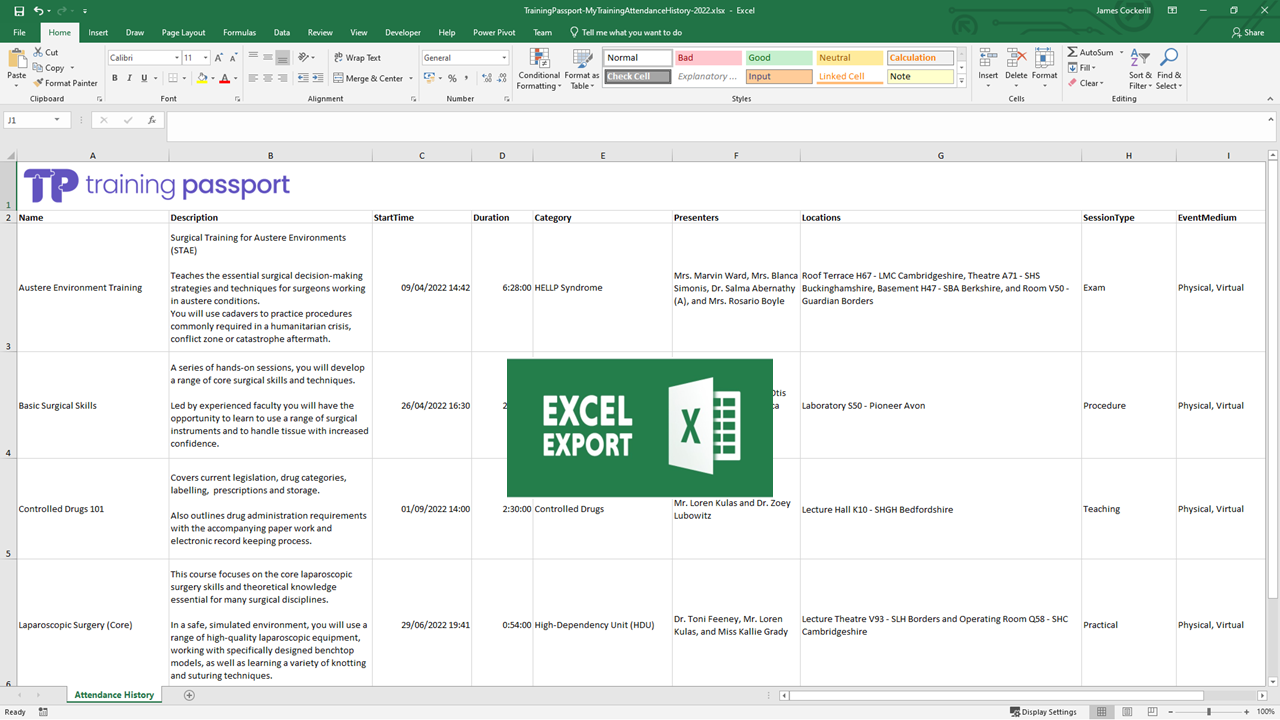This screenshot has width=1280, height=720.
Task: Expand the Name Box dropdown
Action: (x=57, y=120)
